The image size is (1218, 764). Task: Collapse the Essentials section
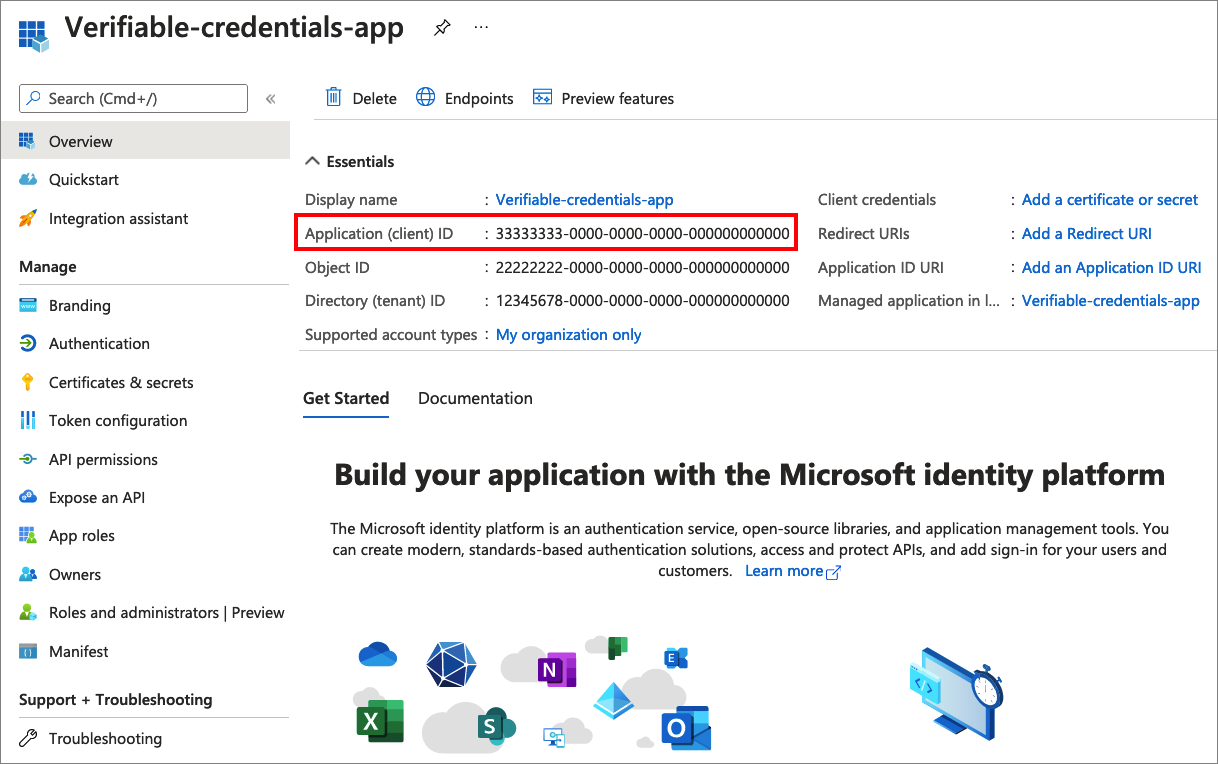click(313, 162)
